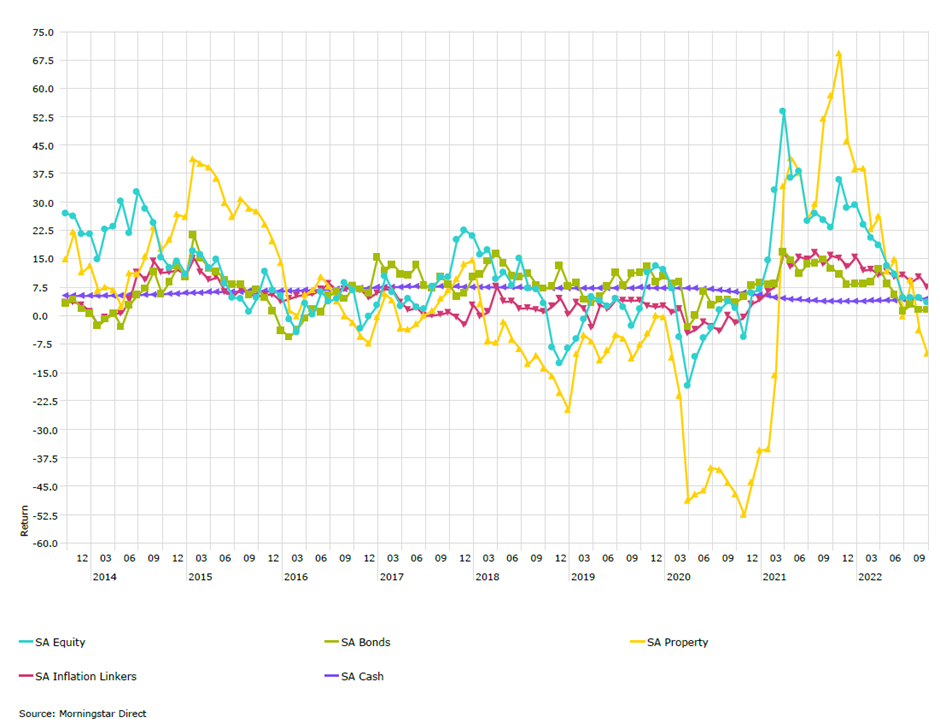Click the SA Bonds highest point in early 2015

tap(192, 235)
